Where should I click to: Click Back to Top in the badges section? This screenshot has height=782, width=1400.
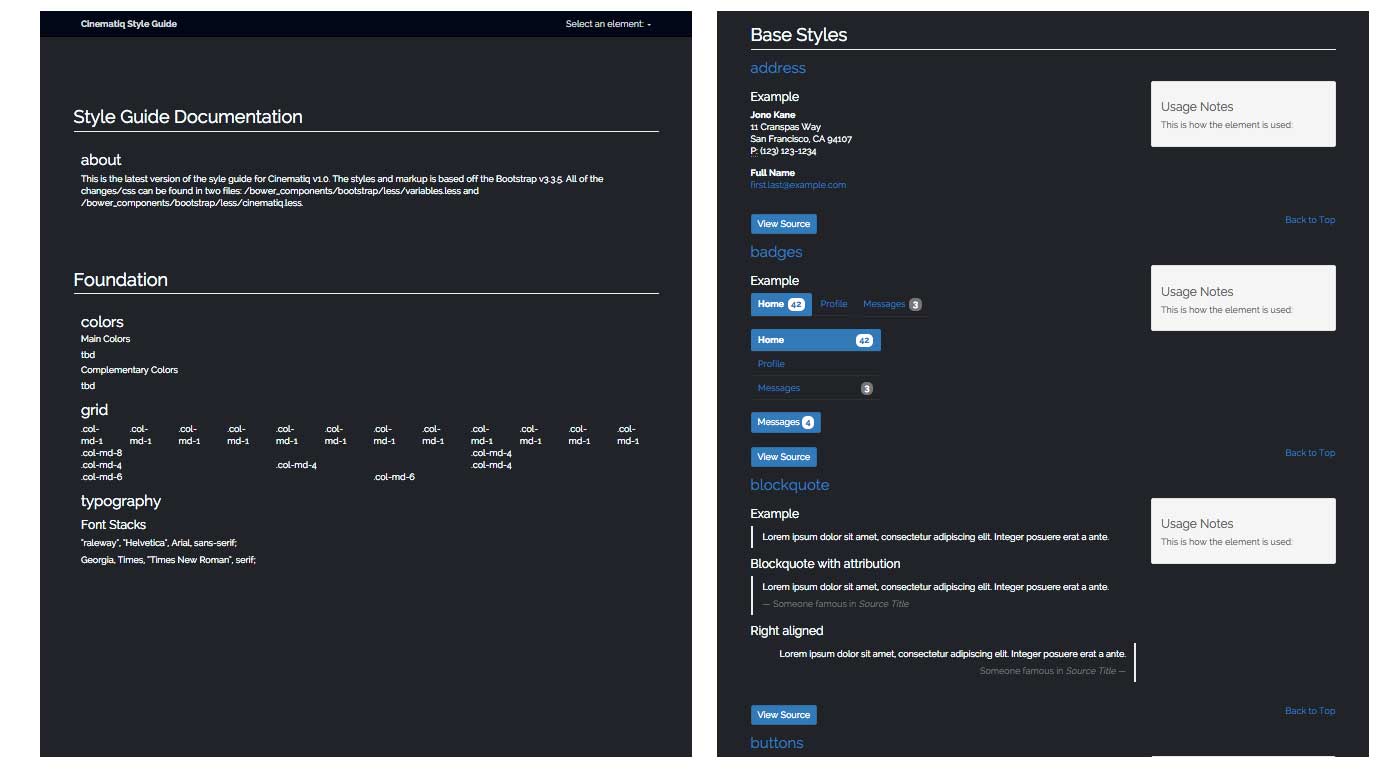[x=1309, y=453]
